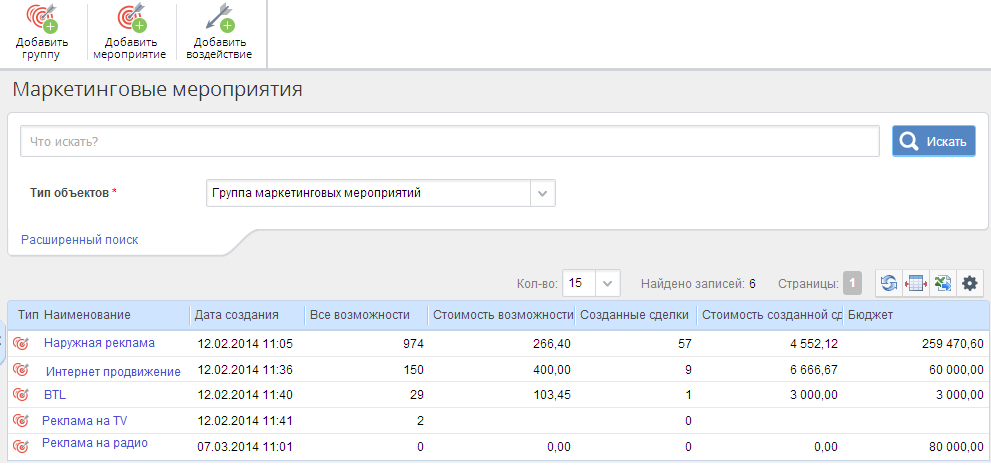The width and height of the screenshot is (991, 465).
Task: Open the Интернет продвижение group link
Action: tap(113, 371)
